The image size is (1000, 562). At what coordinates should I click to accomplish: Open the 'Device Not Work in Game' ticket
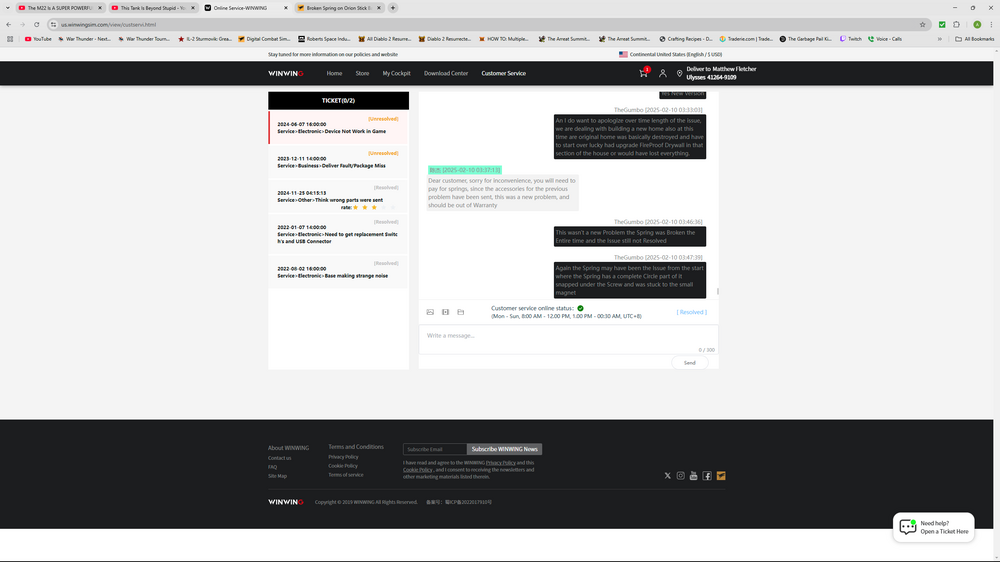338,128
